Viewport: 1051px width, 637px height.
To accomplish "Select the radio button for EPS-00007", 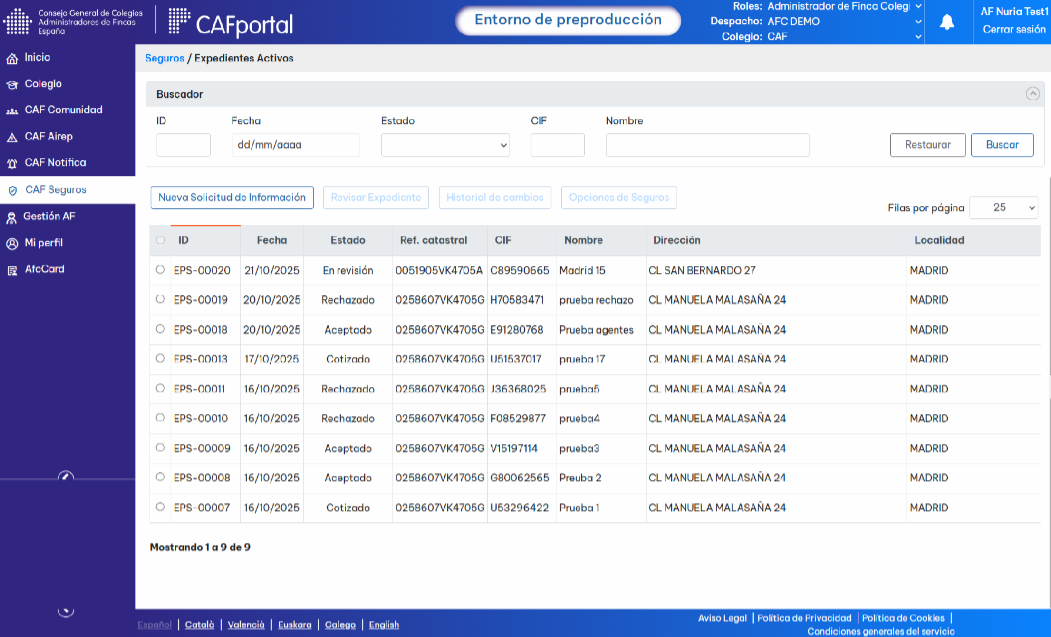I will [x=160, y=507].
